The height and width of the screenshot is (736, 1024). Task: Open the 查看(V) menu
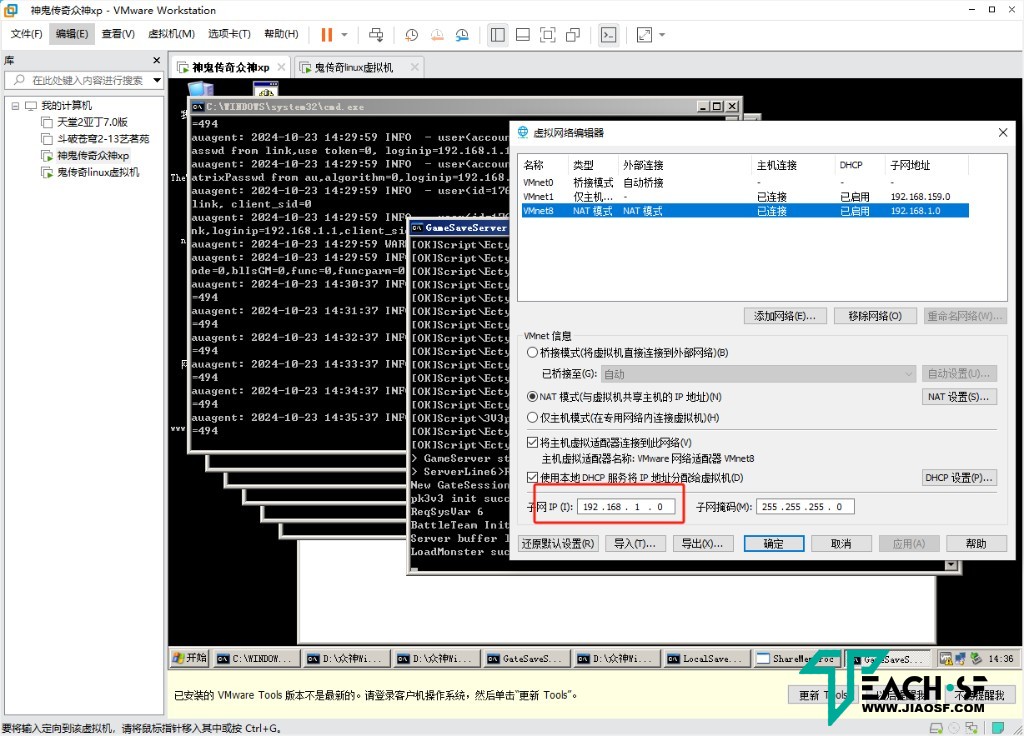point(118,34)
